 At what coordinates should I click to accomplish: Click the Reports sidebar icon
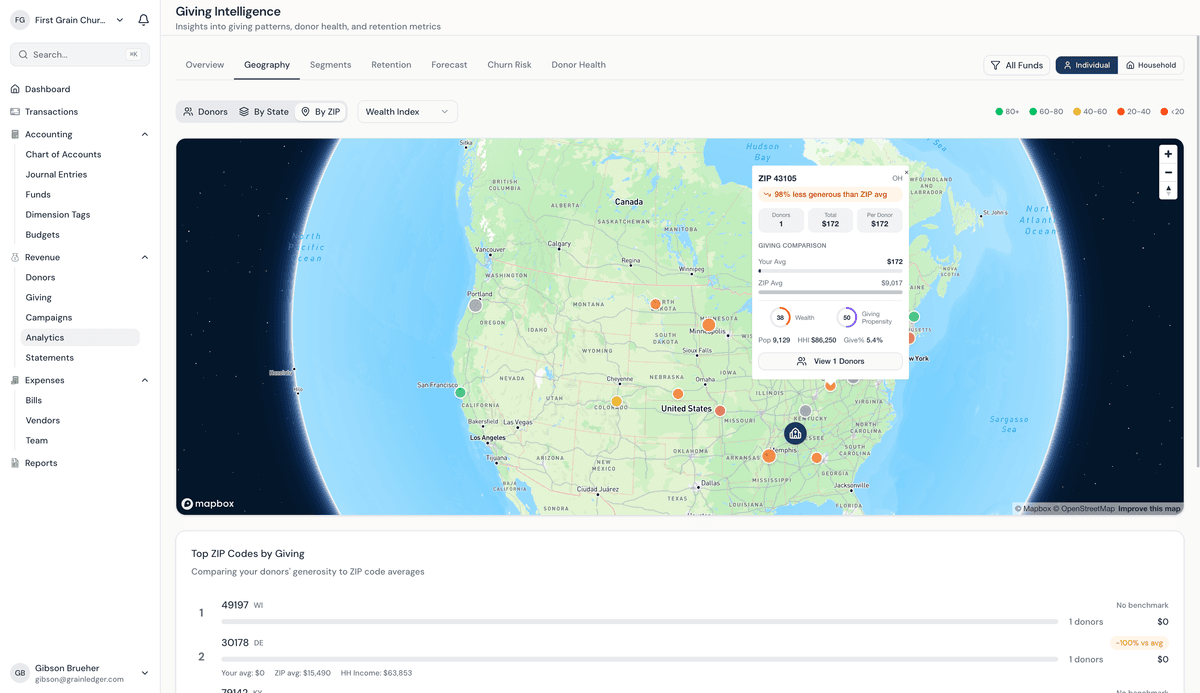coord(15,463)
